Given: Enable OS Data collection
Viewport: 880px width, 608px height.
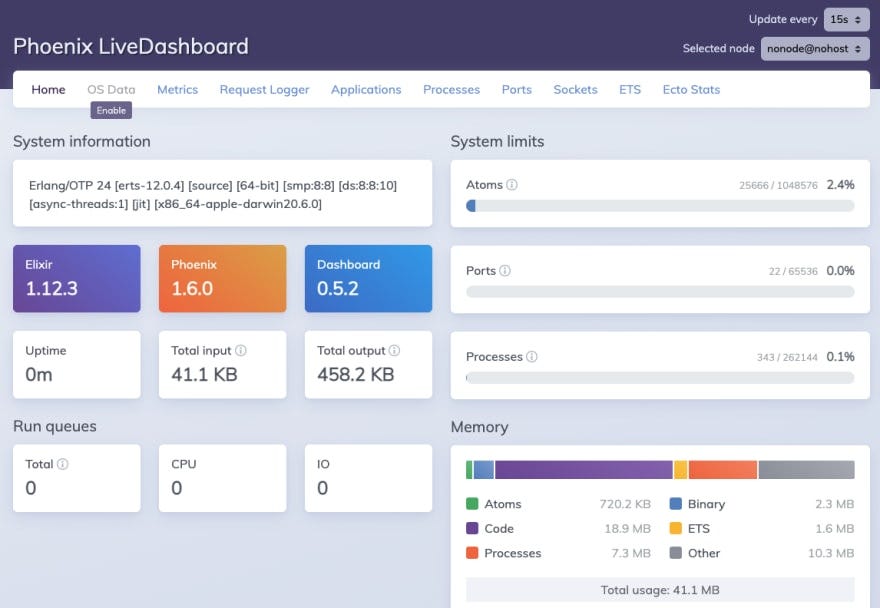Looking at the screenshot, I should point(111,110).
